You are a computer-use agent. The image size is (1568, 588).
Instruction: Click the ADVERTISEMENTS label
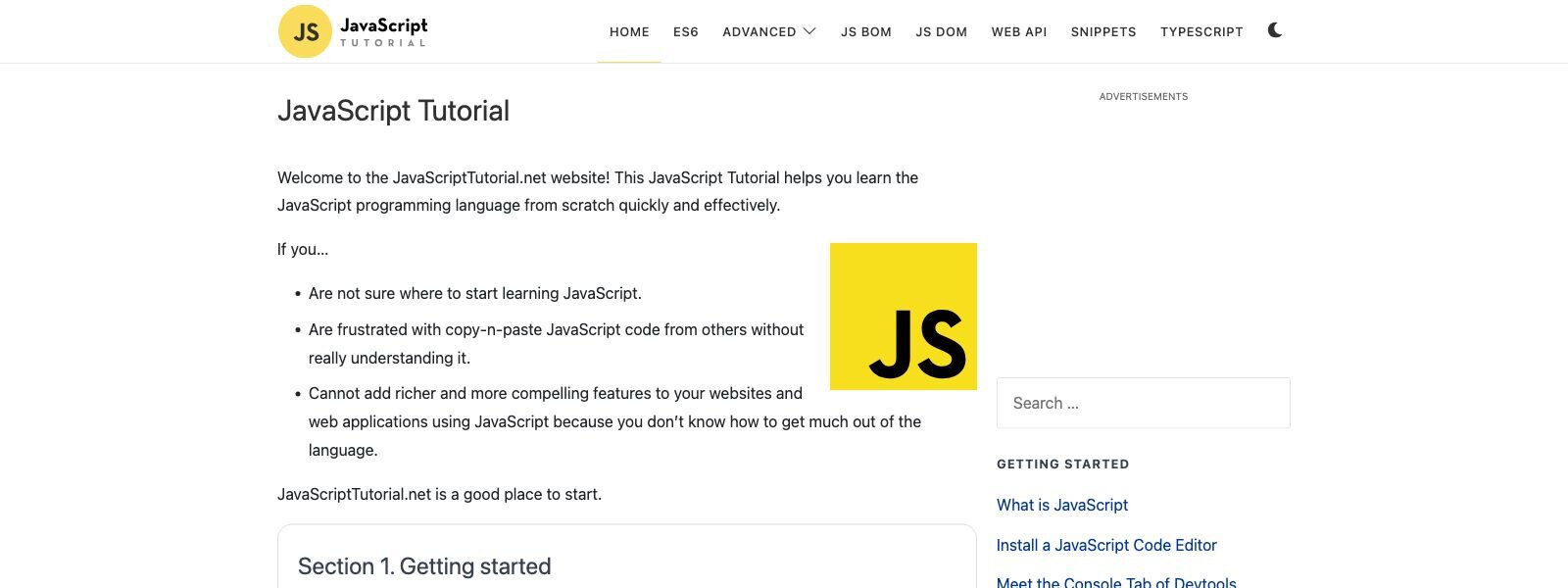[1144, 96]
